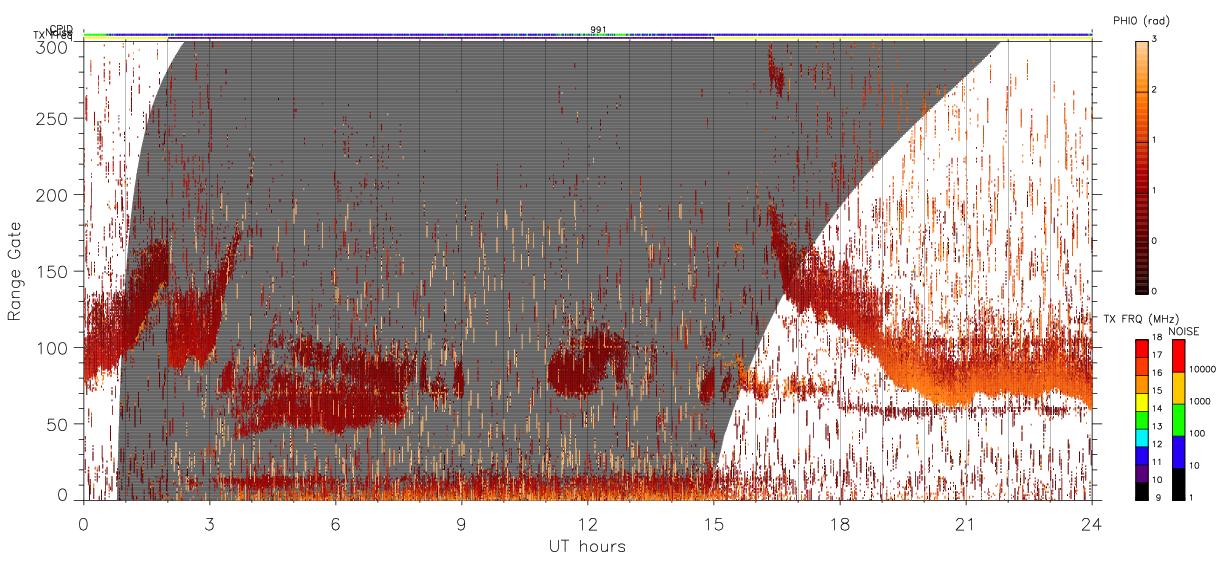Click the blue 11–12 MHz TX FRQ swatch
1228x567 pixels.
coord(1141,455)
